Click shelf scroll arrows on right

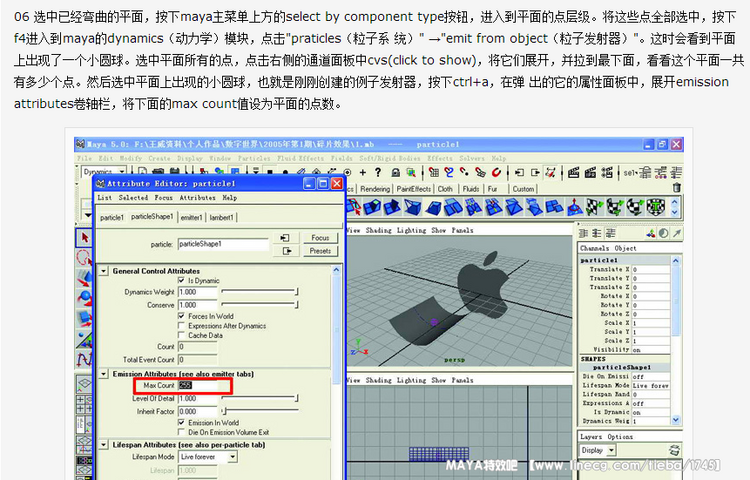(x=675, y=207)
